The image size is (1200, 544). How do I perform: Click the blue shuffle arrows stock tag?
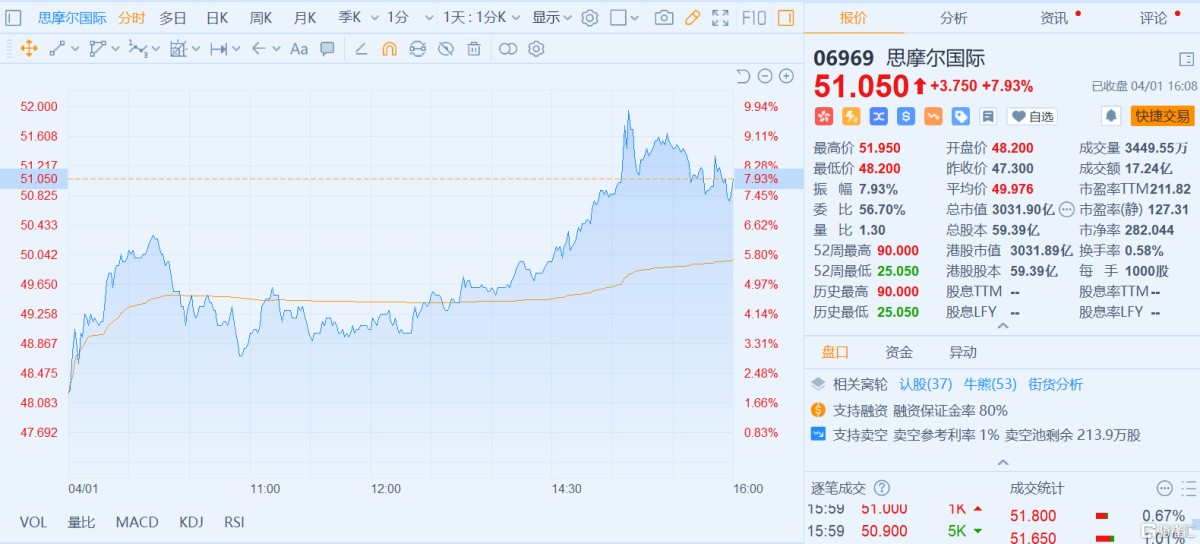(x=878, y=116)
